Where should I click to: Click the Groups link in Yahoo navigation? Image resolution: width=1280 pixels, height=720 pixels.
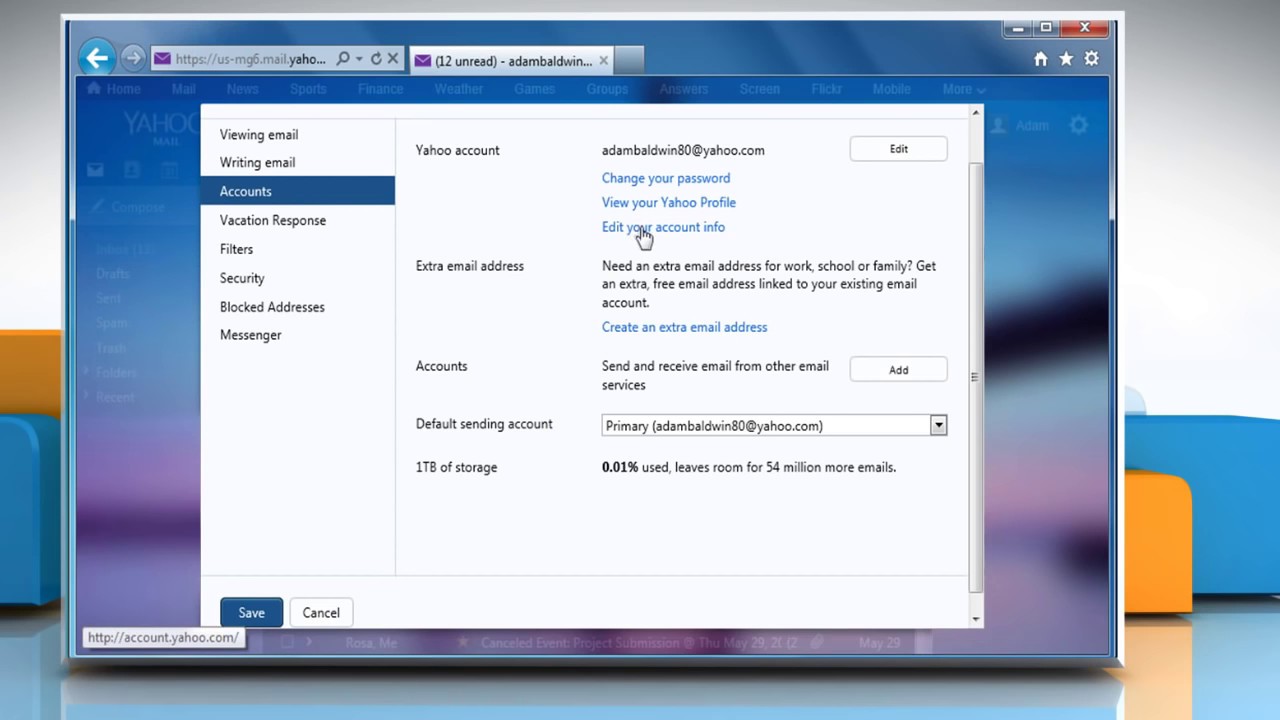[607, 89]
